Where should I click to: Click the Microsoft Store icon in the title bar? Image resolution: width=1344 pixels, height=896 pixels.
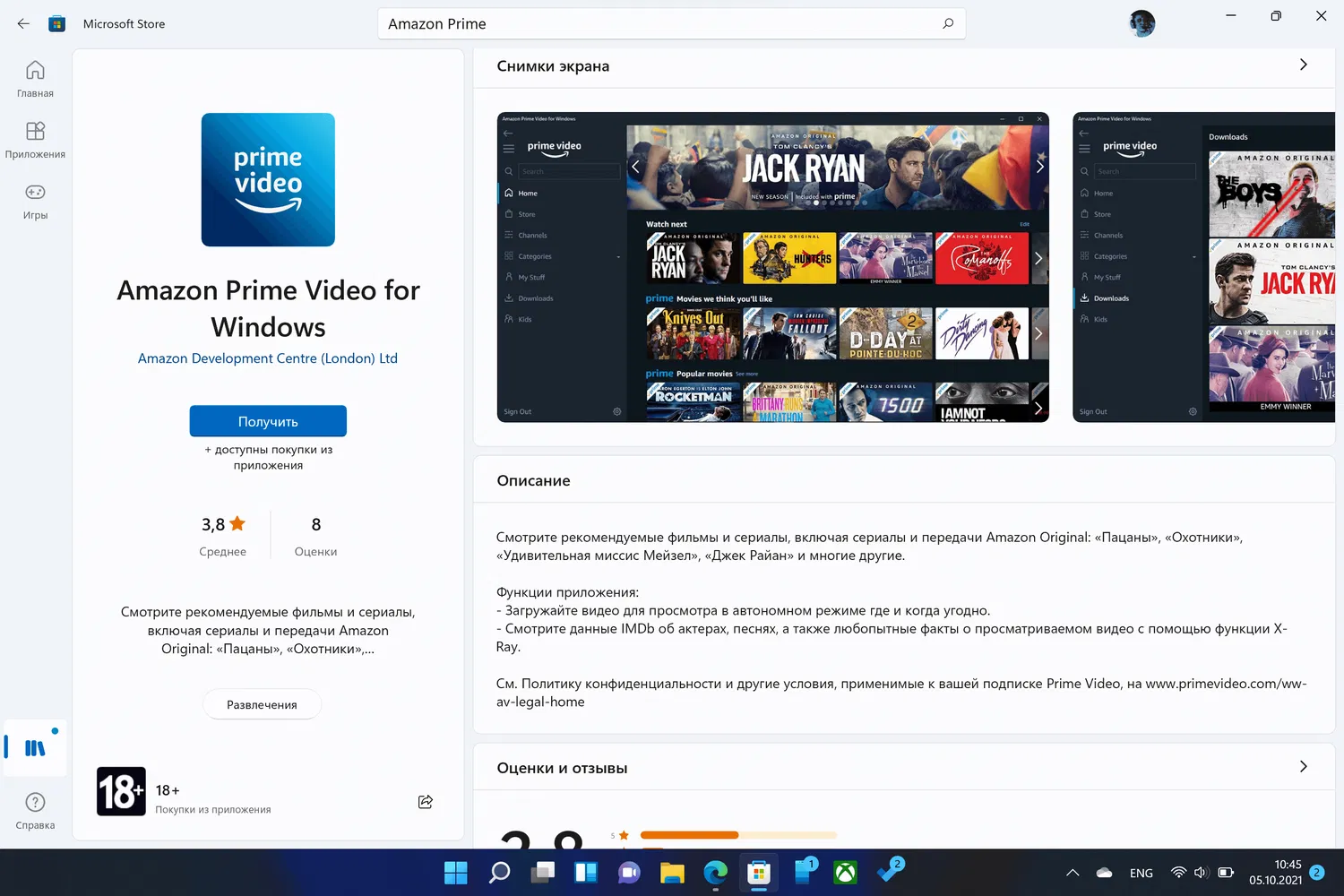[x=57, y=24]
